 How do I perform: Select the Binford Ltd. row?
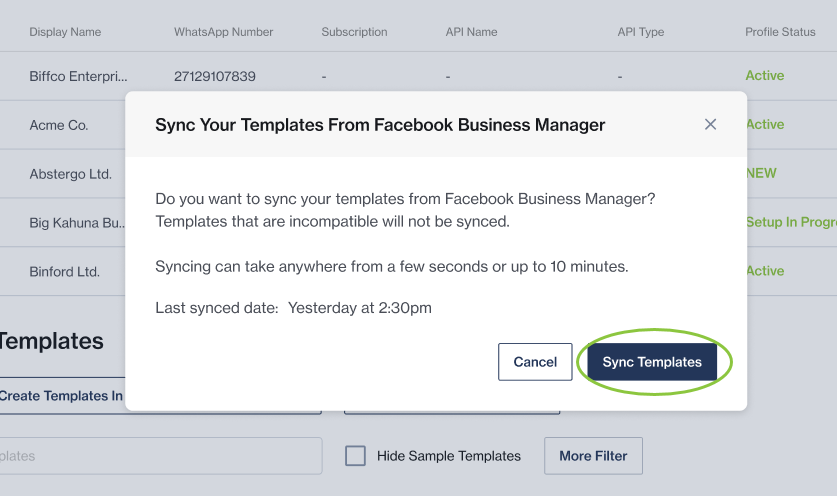64,271
